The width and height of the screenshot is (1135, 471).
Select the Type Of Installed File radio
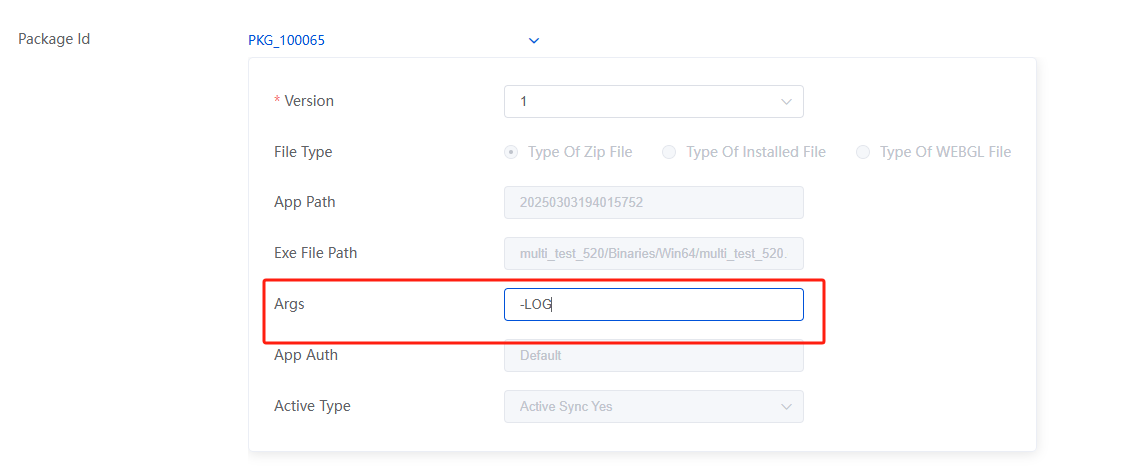tap(670, 152)
